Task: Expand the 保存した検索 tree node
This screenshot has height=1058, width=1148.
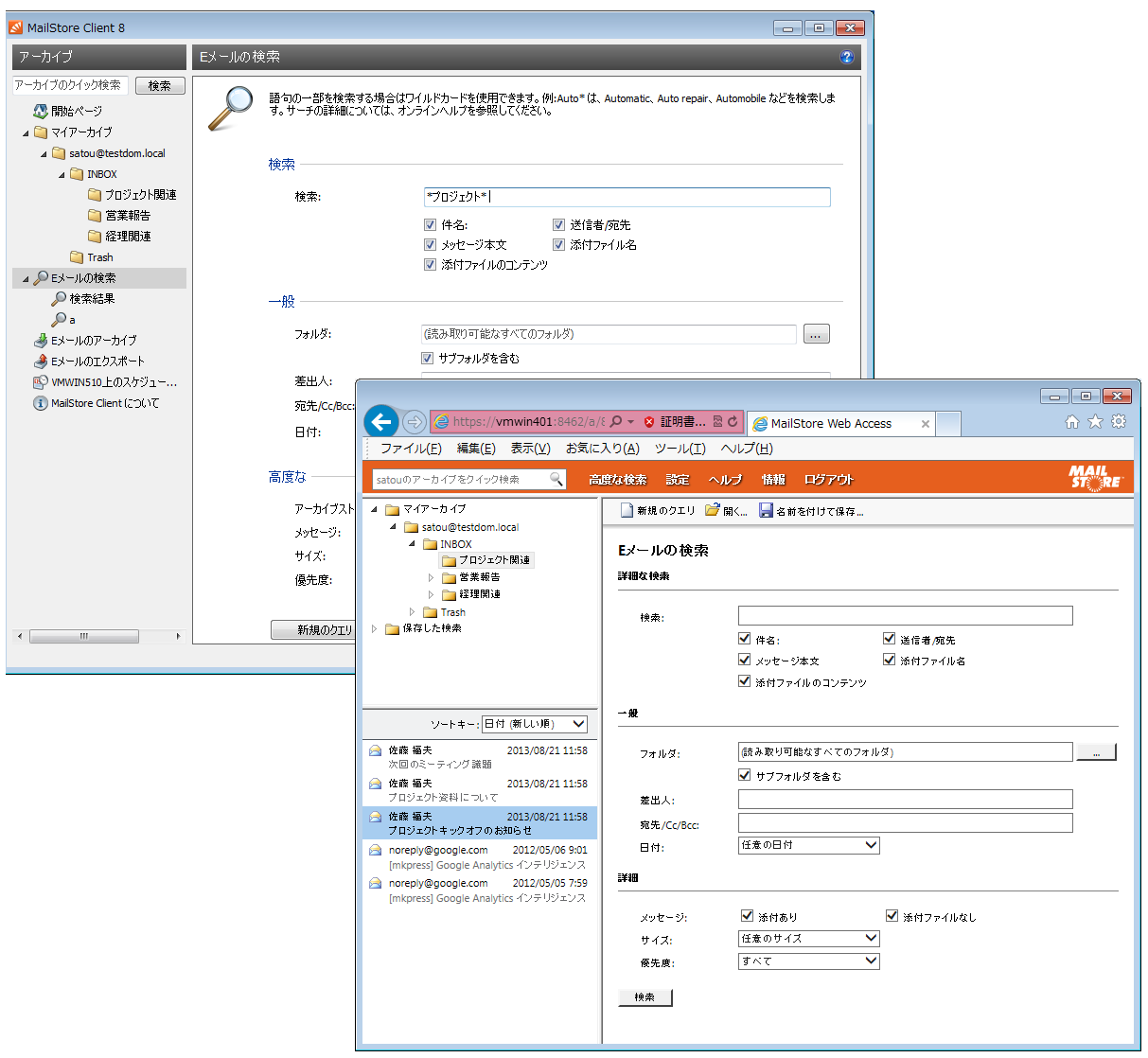Action: pyautogui.click(x=375, y=628)
